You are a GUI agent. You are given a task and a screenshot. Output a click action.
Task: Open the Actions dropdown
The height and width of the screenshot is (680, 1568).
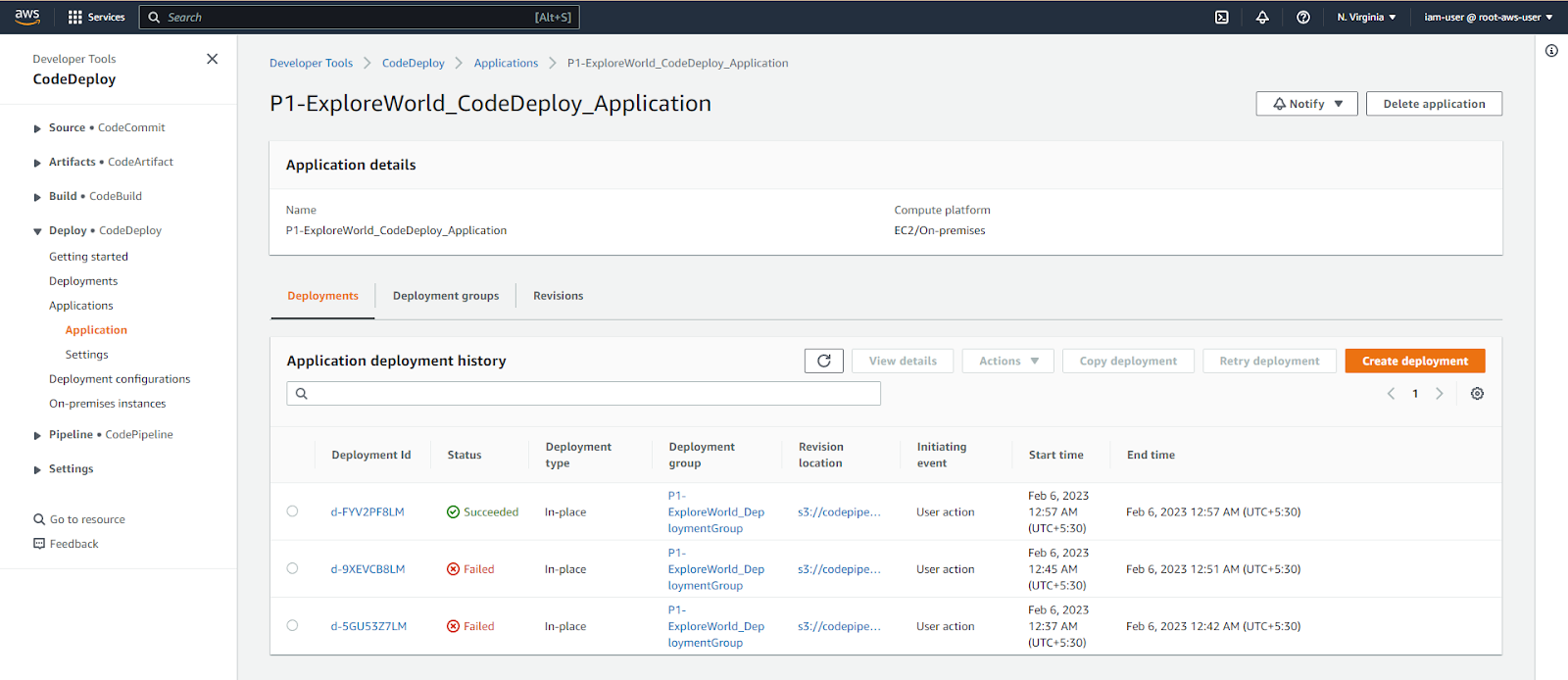1007,361
